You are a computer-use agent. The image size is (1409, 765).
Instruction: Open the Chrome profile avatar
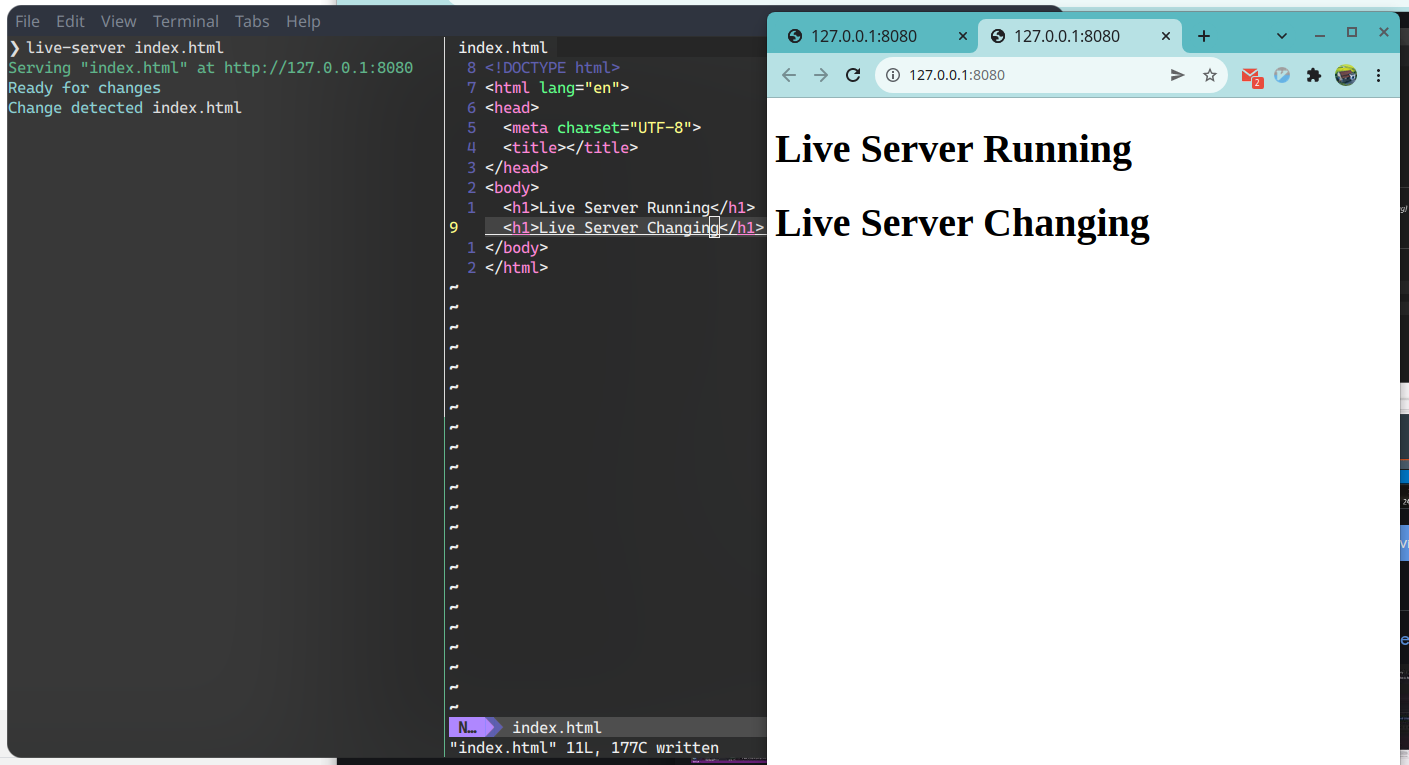[x=1345, y=75]
